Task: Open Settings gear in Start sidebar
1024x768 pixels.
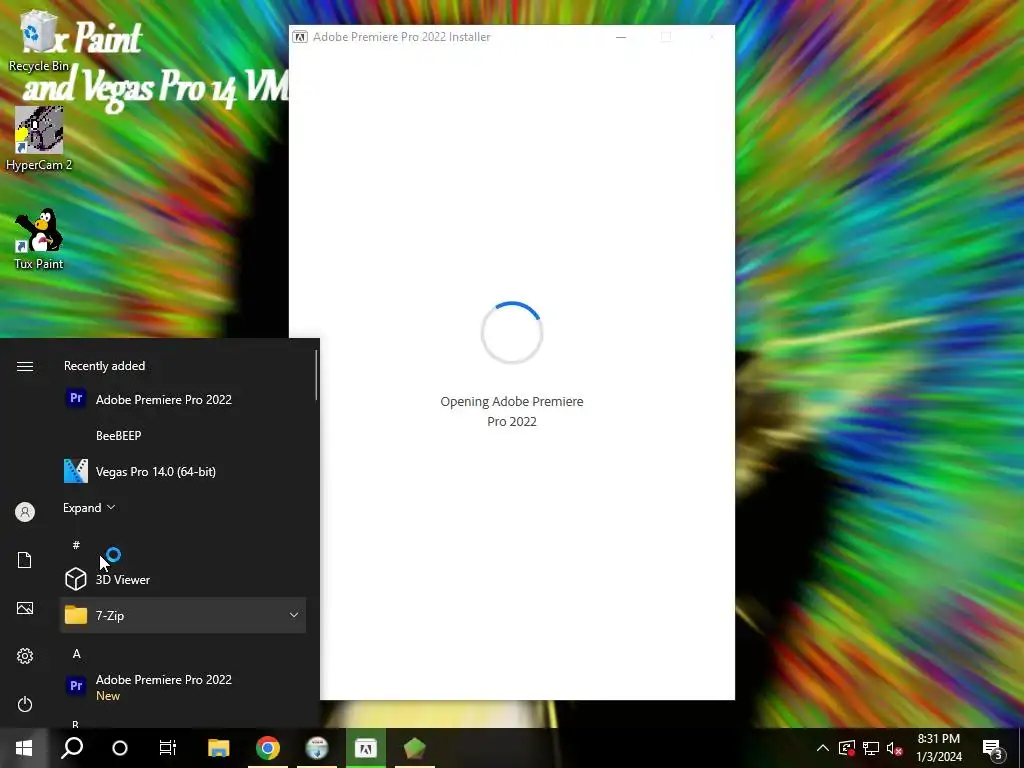Action: 25,656
